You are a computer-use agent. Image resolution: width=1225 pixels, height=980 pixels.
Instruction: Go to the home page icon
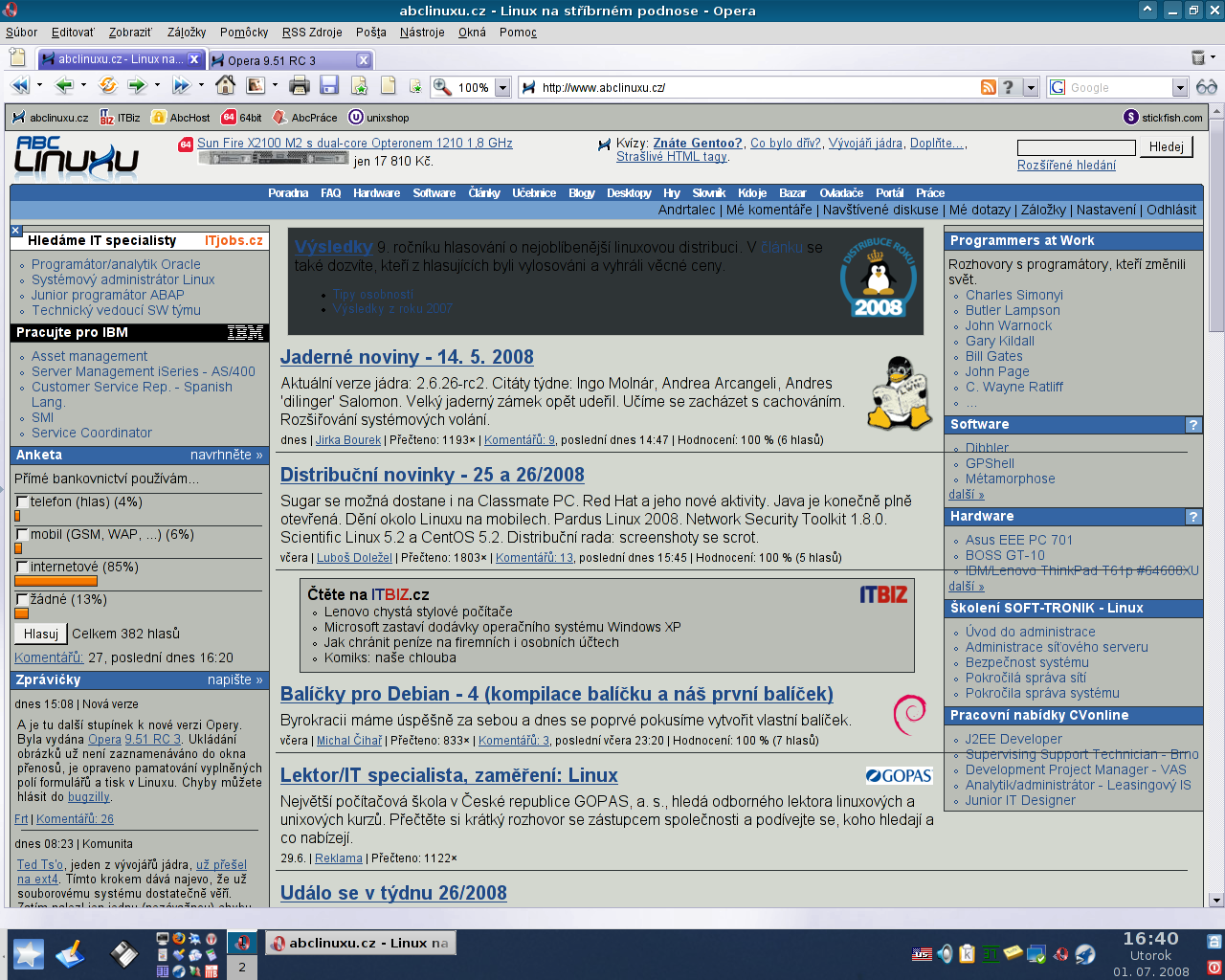(x=225, y=86)
